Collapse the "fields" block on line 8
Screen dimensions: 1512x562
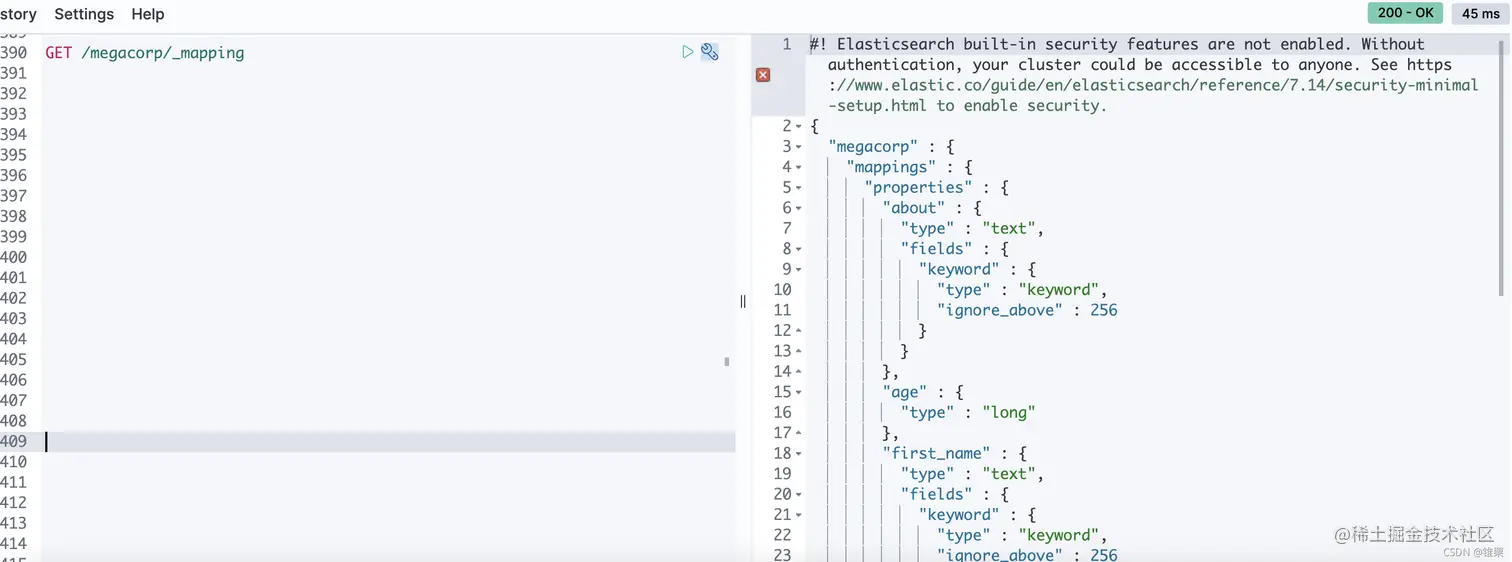point(799,249)
